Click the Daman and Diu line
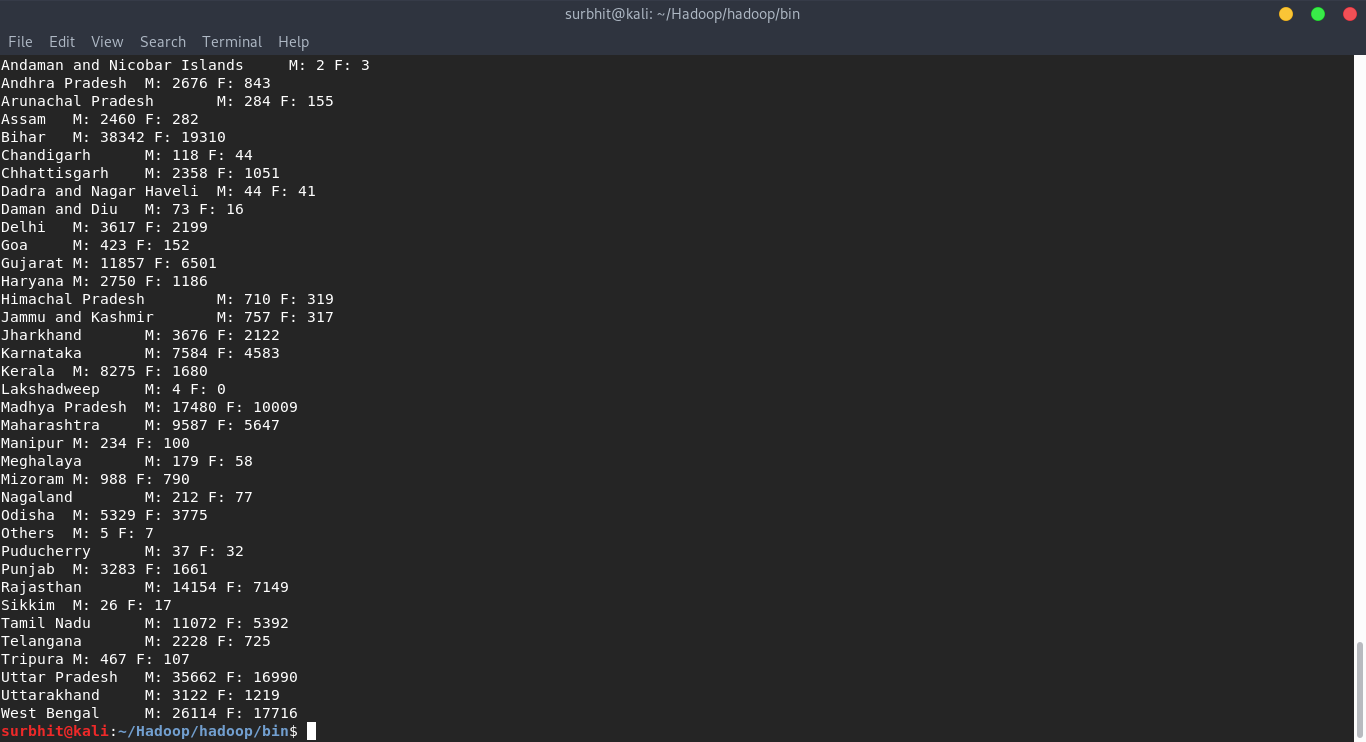The image size is (1366, 742). point(122,209)
